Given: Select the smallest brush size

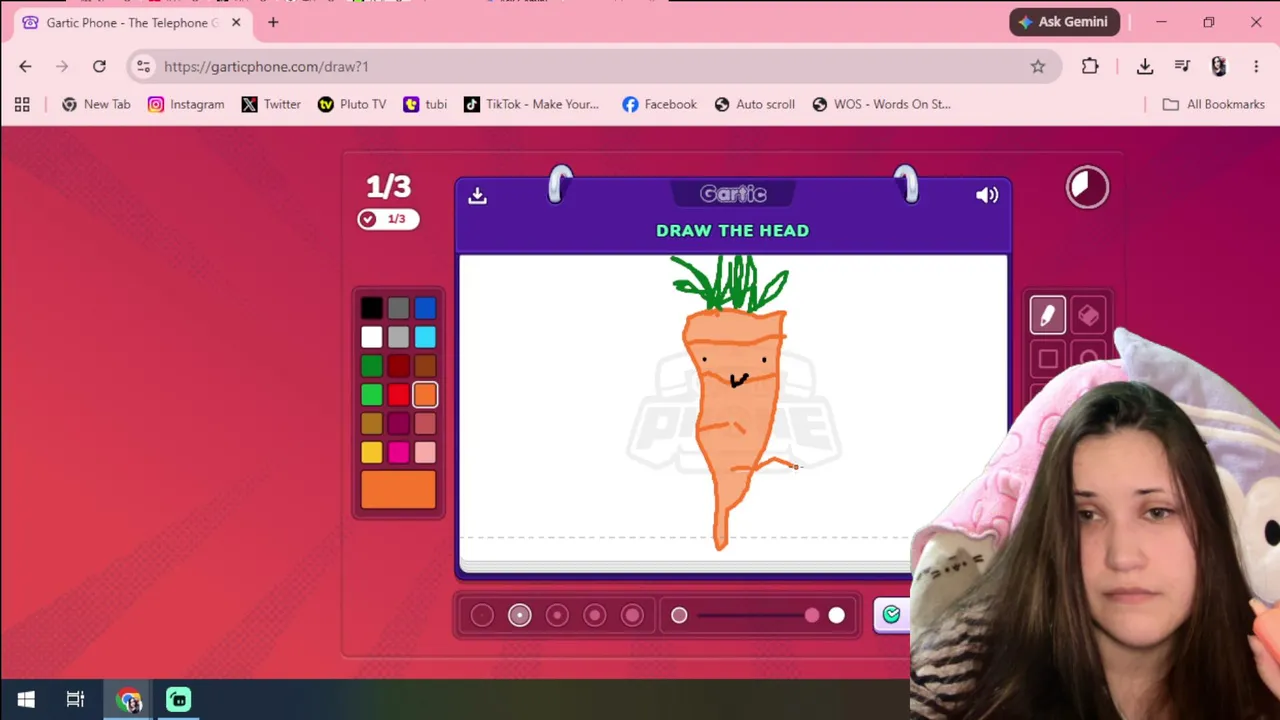Looking at the screenshot, I should 482,615.
